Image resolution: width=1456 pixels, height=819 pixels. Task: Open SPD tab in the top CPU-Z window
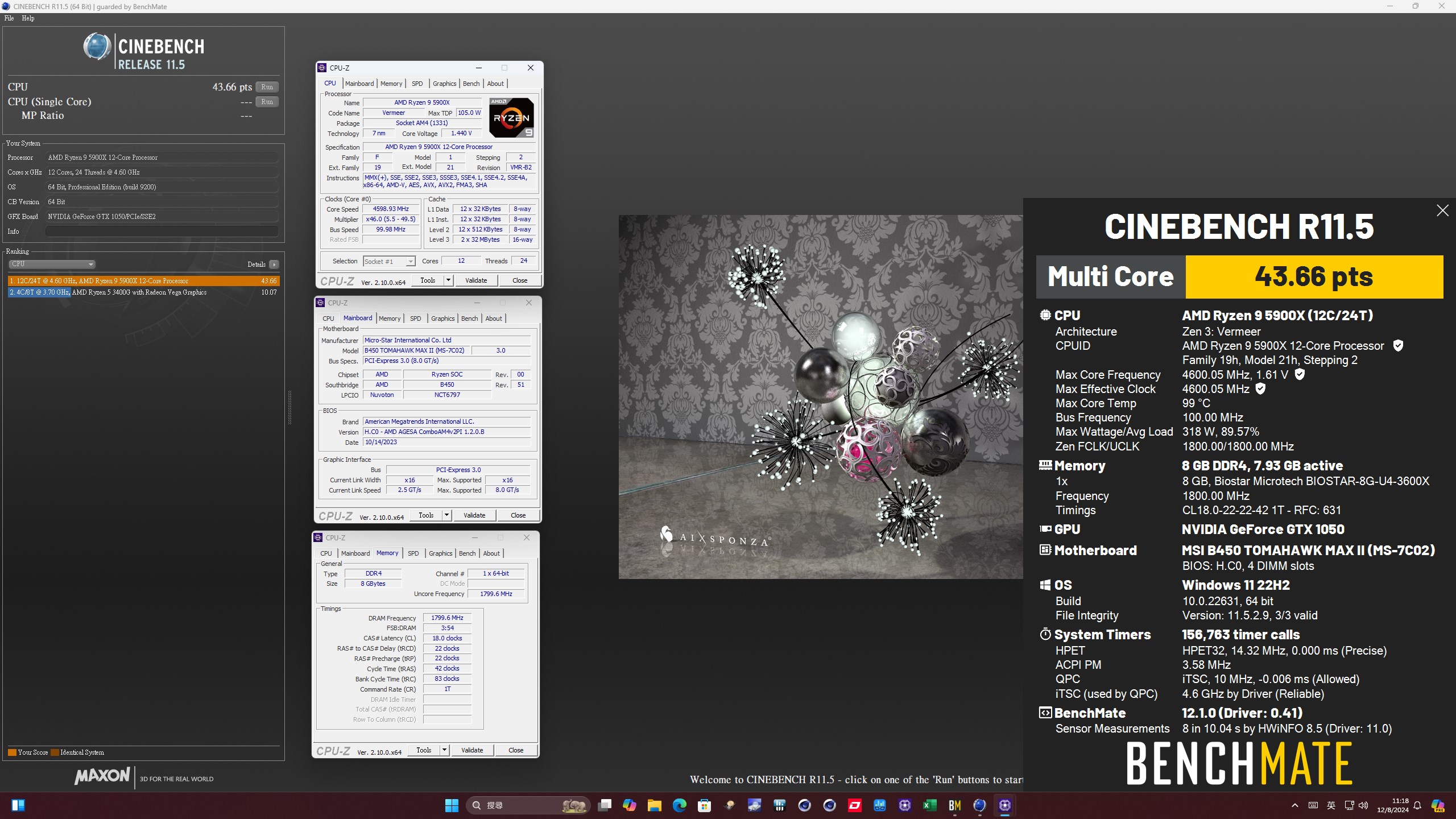click(417, 84)
